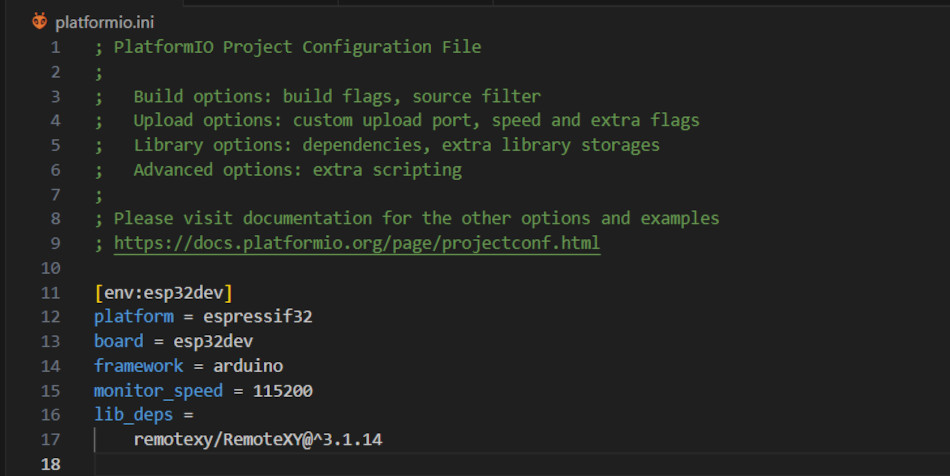Place cursor on empty line 18
This screenshot has width=950, height=476.
coord(521,464)
